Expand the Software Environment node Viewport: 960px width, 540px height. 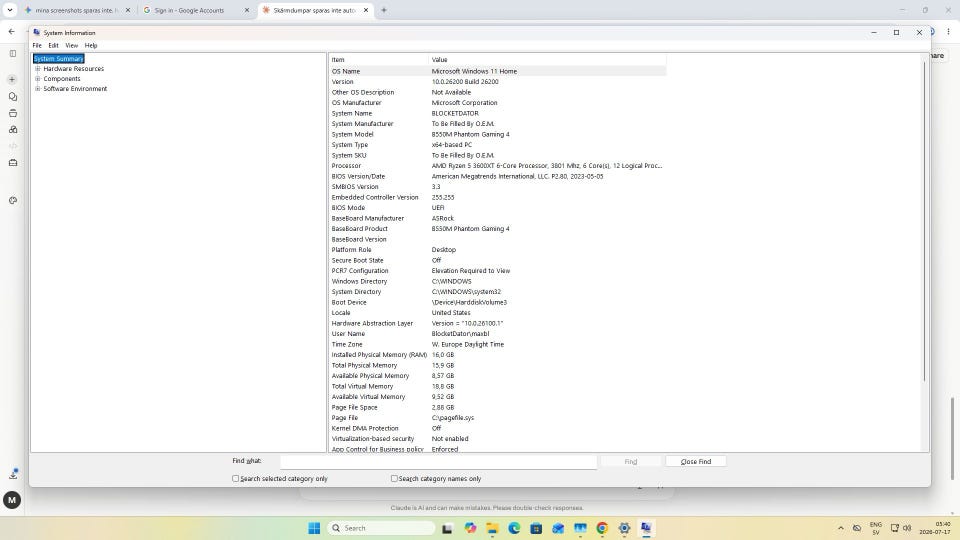pyautogui.click(x=38, y=89)
